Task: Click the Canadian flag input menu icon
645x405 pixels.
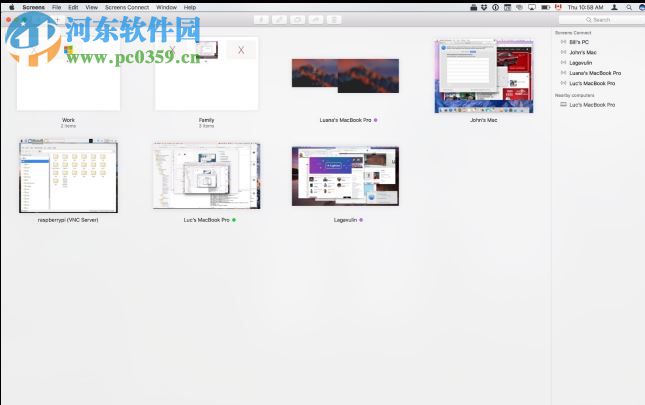Action: [558, 7]
